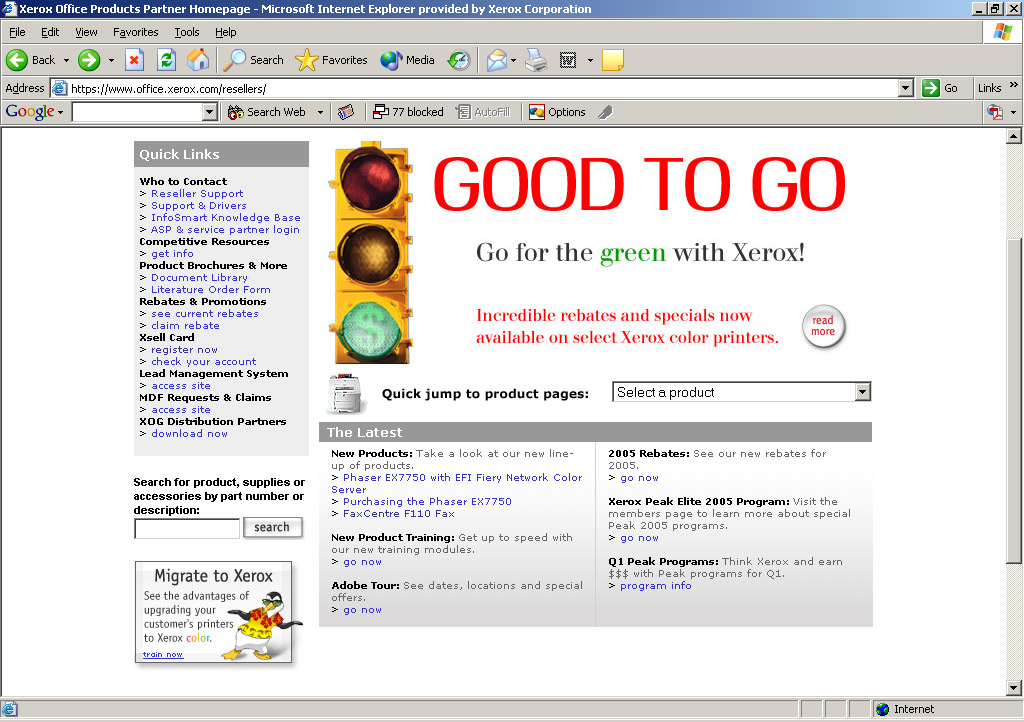Viewport: 1024px width, 722px height.
Task: Open the Mail toolbar icon
Action: [x=497, y=60]
